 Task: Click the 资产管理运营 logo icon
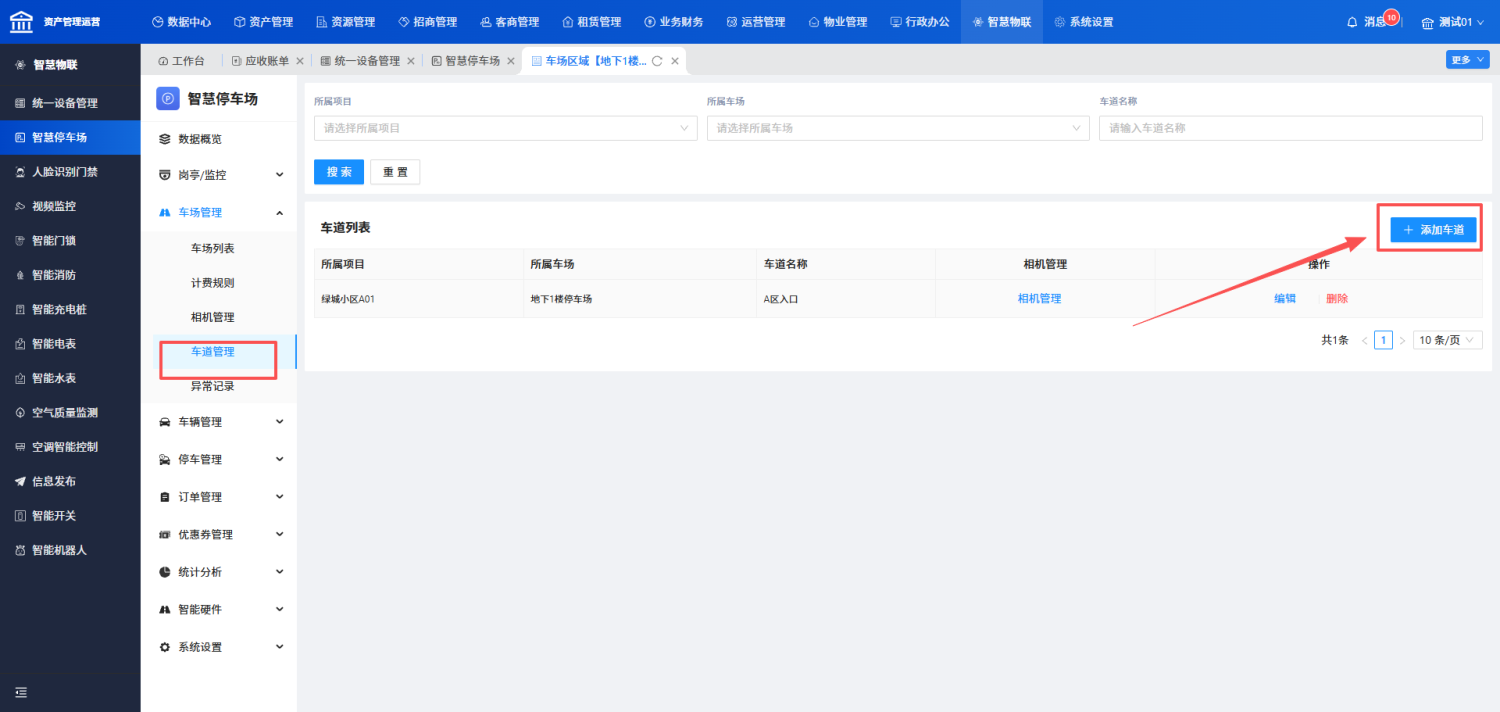coord(21,21)
